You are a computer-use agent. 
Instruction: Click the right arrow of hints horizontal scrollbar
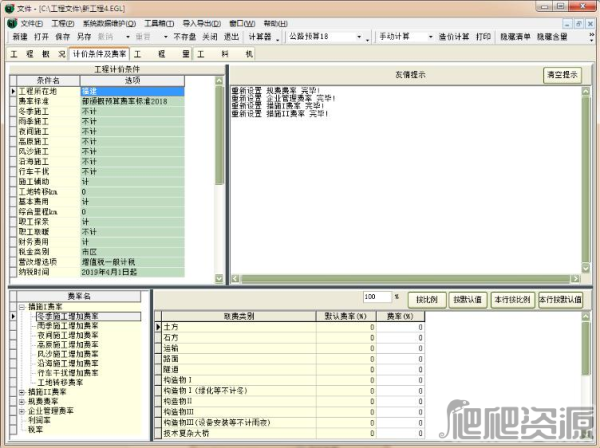tap(575, 279)
